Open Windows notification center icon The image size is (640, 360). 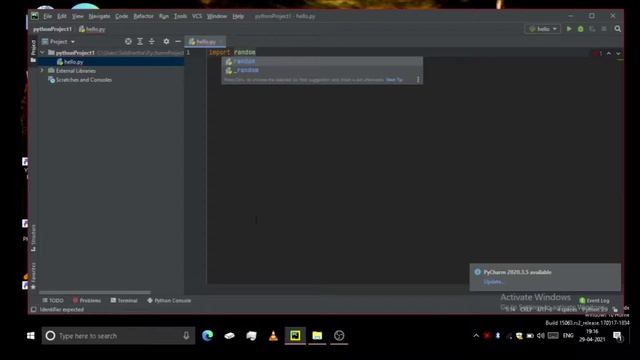(618, 336)
